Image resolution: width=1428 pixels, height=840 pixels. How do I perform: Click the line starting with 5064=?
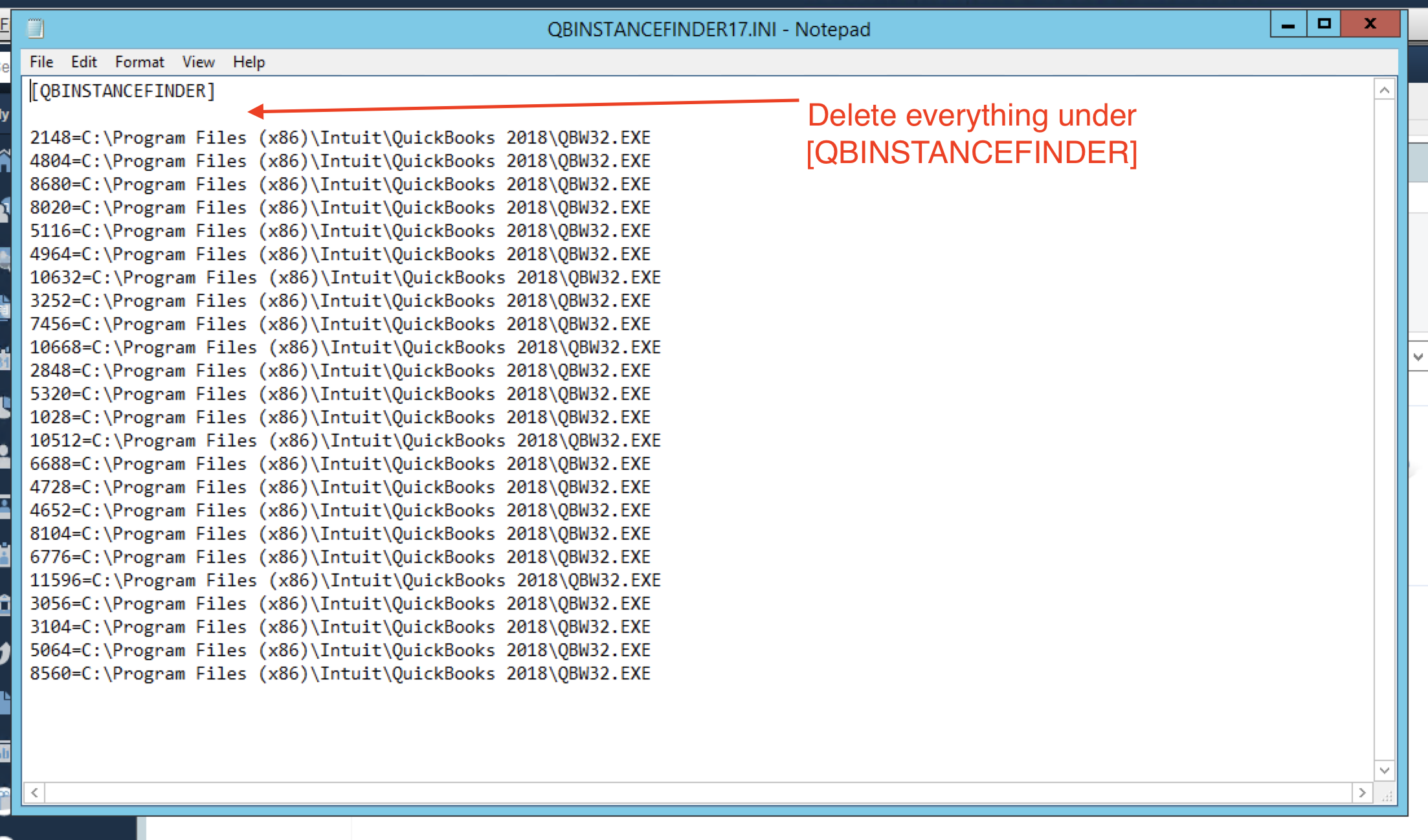[340, 650]
